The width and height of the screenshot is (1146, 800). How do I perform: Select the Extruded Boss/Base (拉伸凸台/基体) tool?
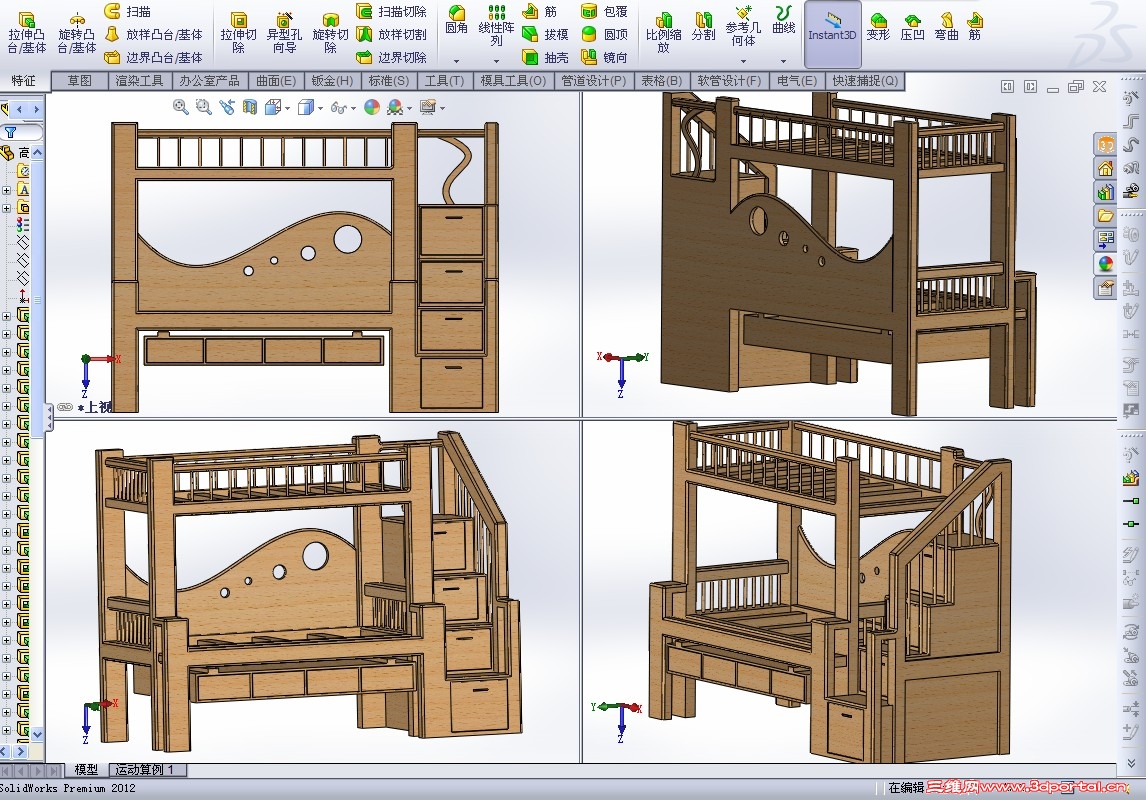click(x=26, y=33)
